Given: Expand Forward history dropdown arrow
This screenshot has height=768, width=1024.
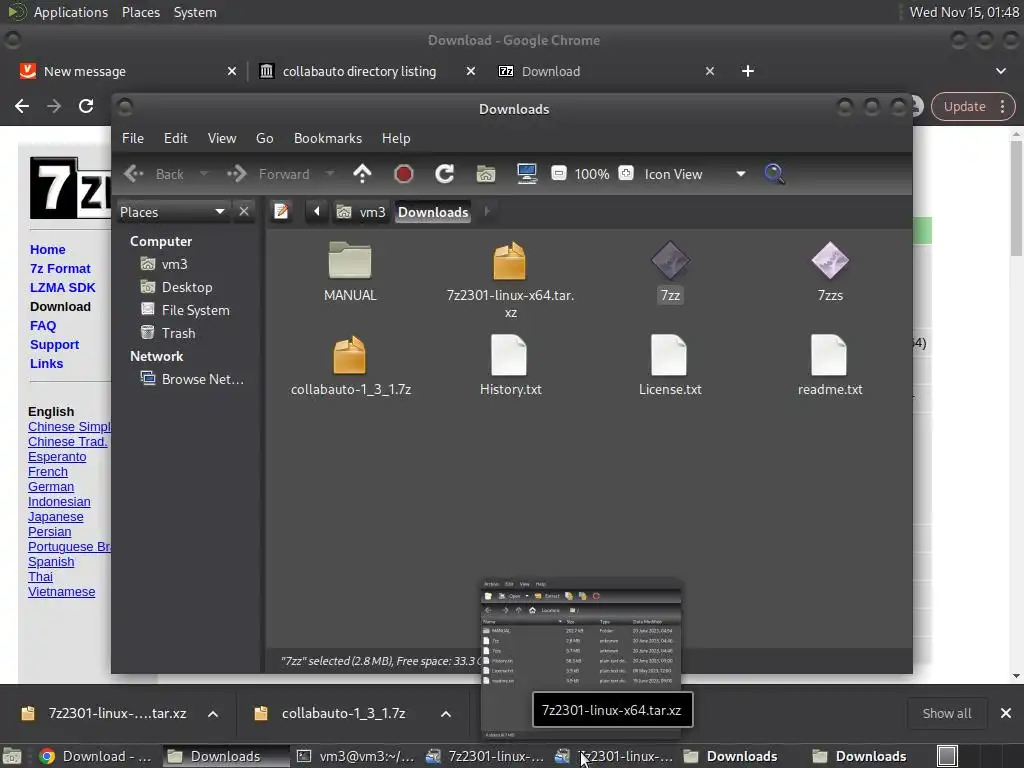Looking at the screenshot, I should tap(330, 174).
